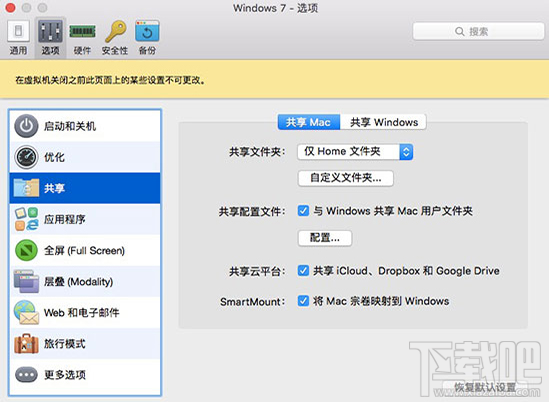This screenshot has width=549, height=402.
Task: Toggle 与 Windows 共享 Mac 用户文件夹 checkbox
Action: tap(303, 211)
